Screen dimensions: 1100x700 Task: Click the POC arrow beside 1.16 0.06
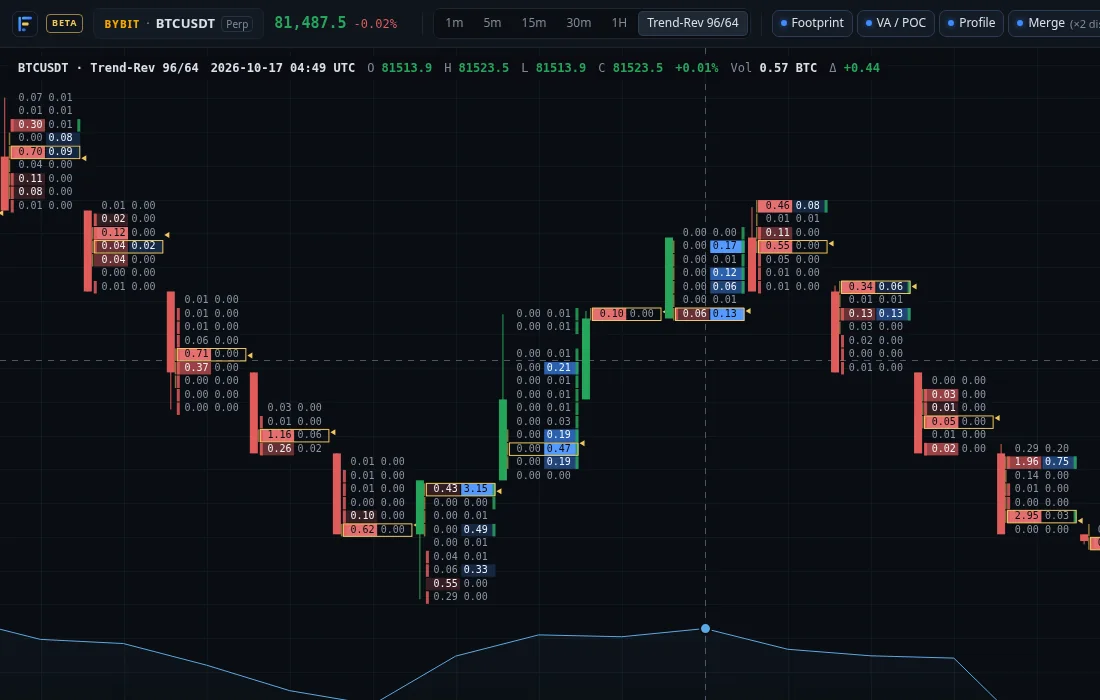[x=333, y=433]
